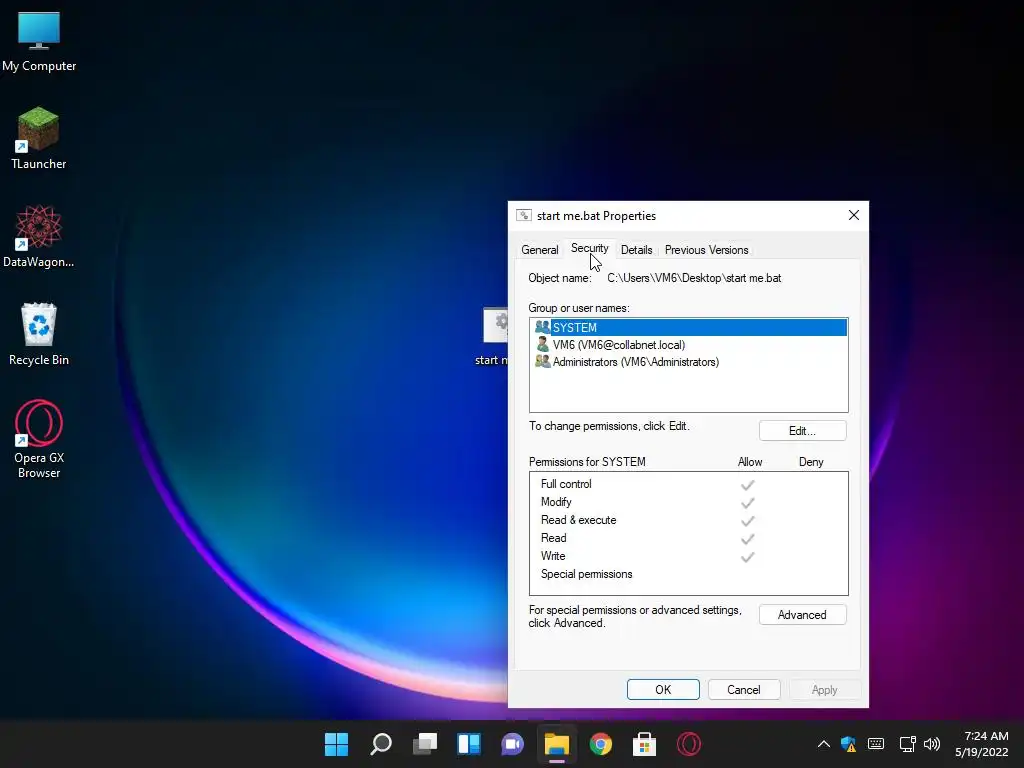
Task: Show hidden system tray icons
Action: click(824, 744)
